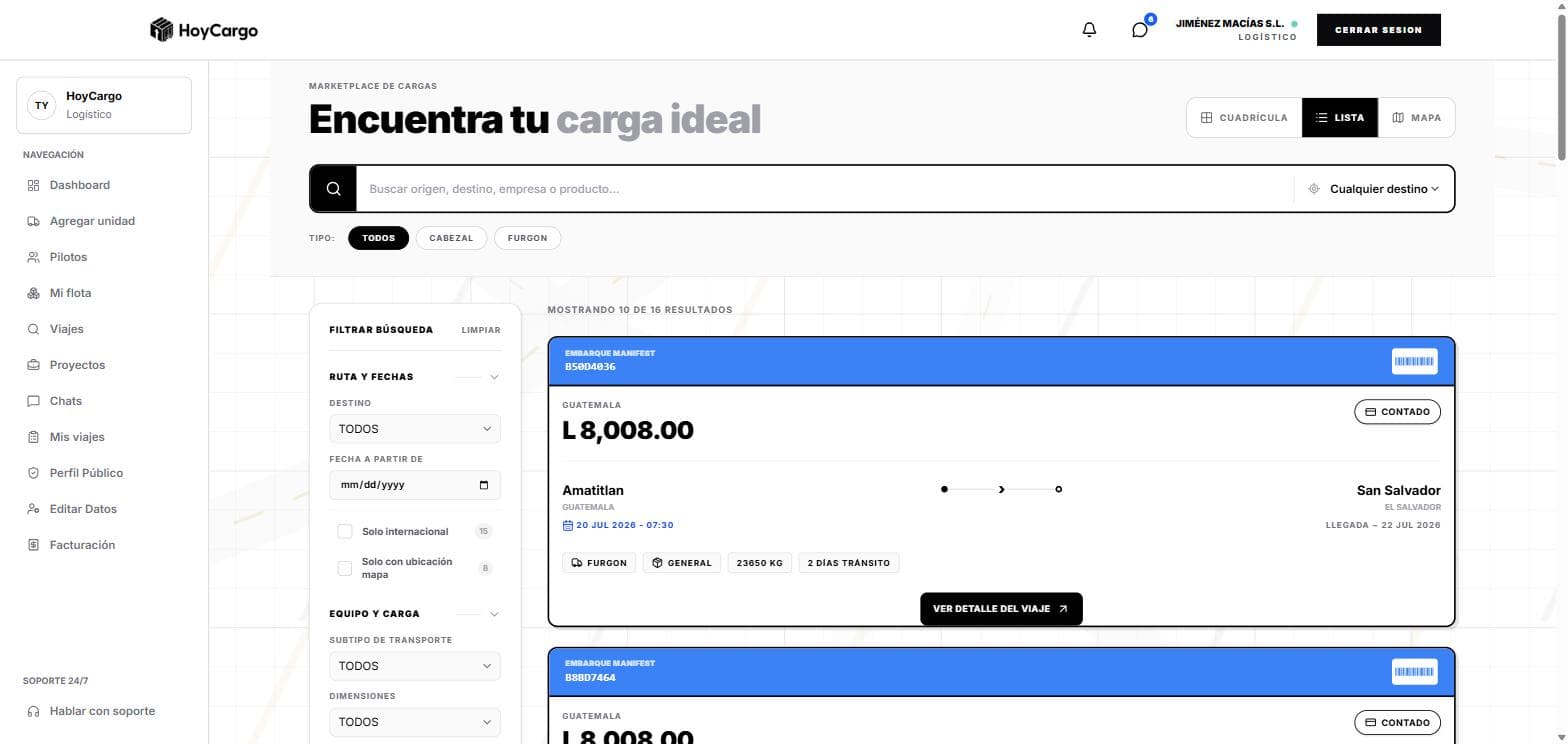Screen dimensions: 1568x744
Task: Click the Agregar unidad truck icon
Action: coord(33,221)
